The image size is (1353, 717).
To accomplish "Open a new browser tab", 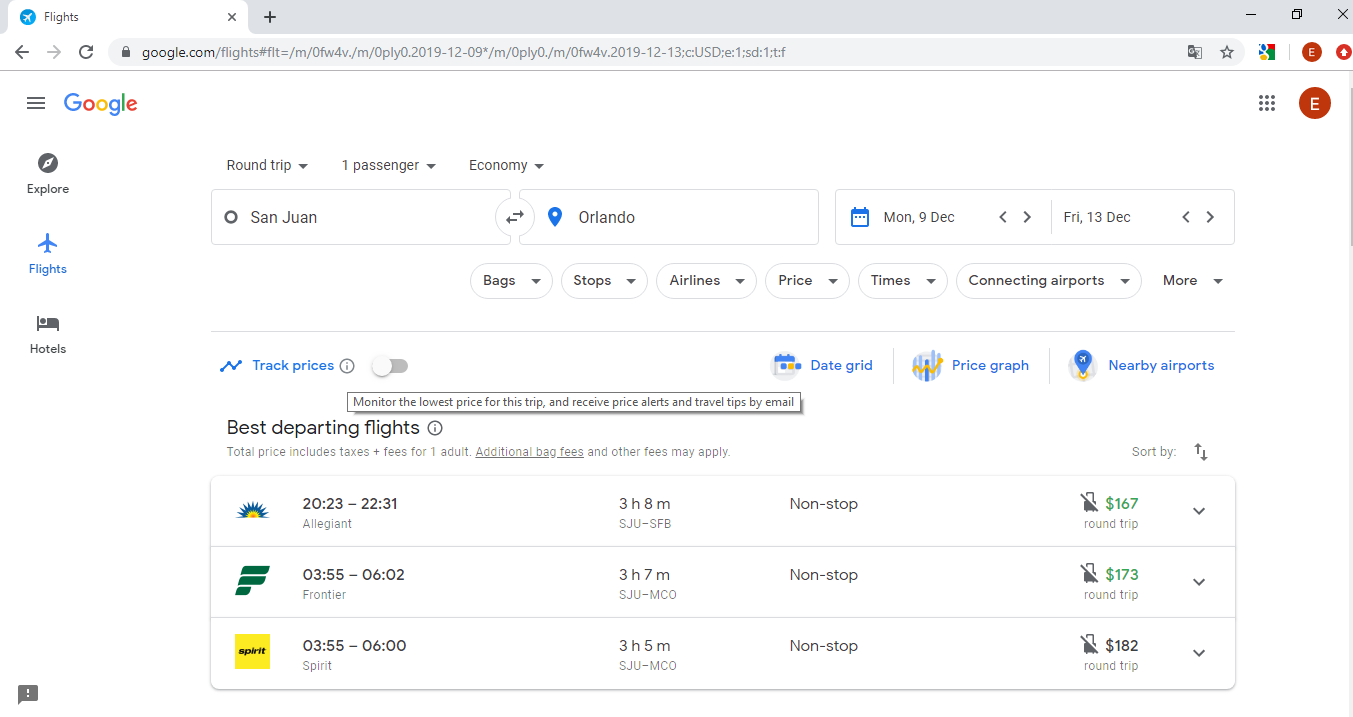I will 270,17.
